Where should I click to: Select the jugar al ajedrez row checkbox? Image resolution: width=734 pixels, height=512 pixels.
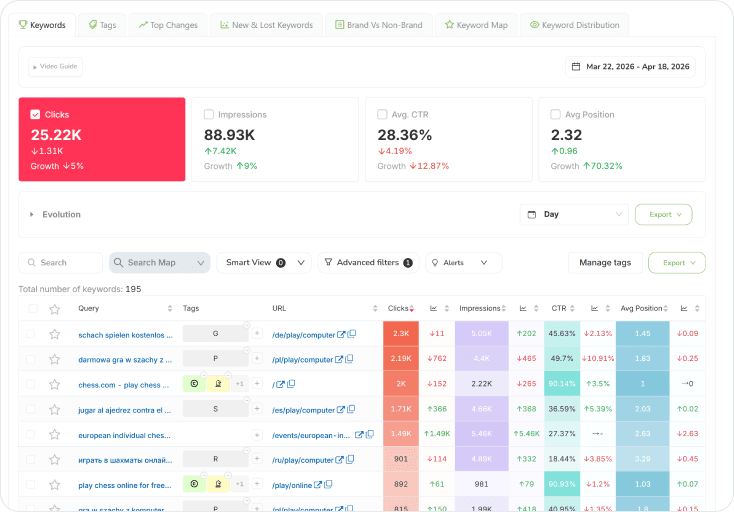(x=31, y=409)
